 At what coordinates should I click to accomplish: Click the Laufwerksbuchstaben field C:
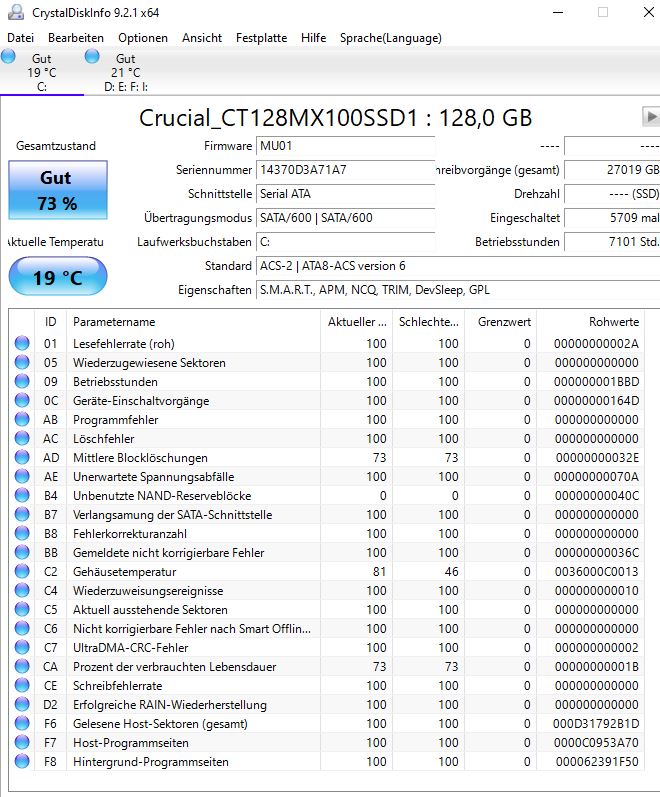click(346, 242)
